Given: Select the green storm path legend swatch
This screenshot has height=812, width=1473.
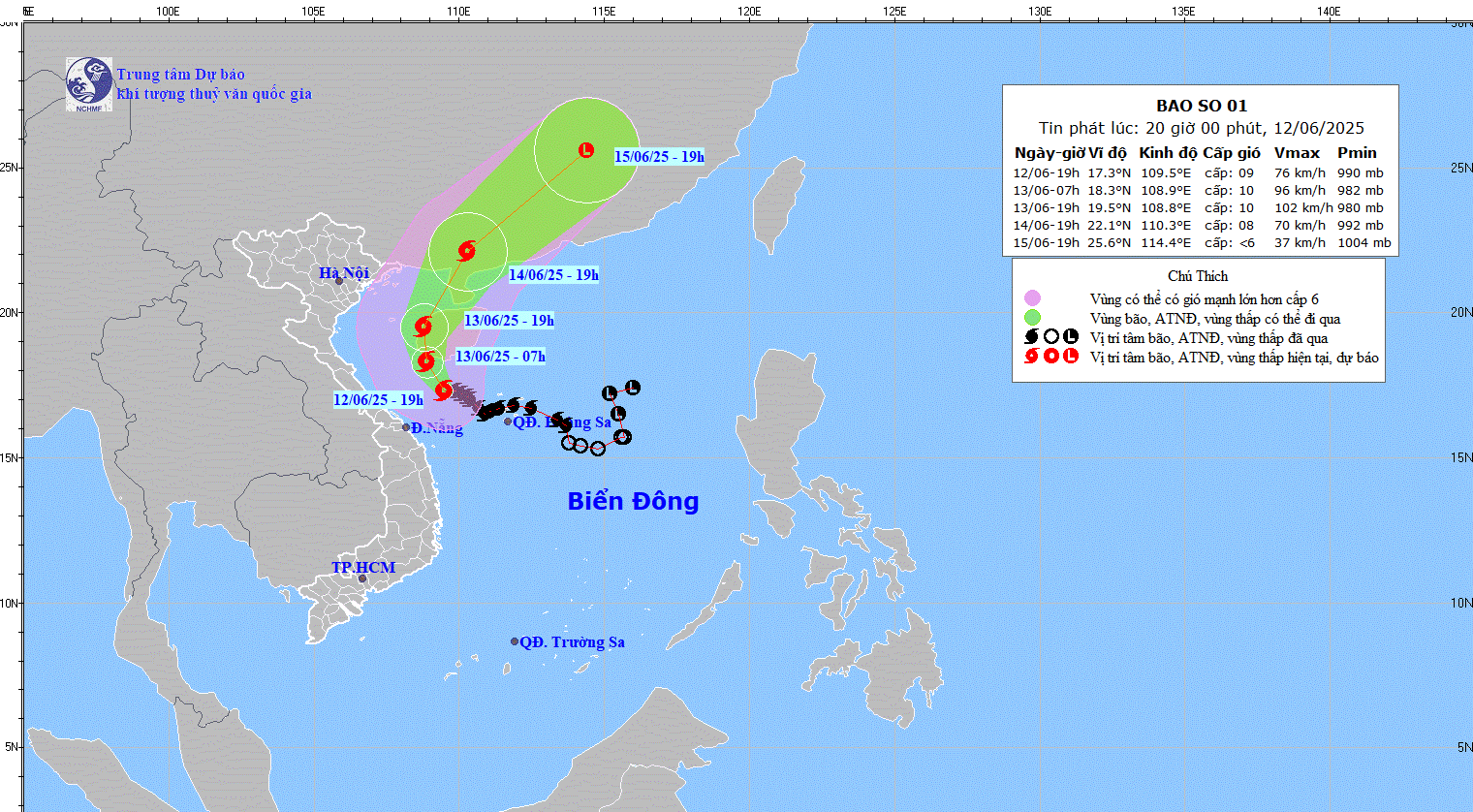Looking at the screenshot, I should 1032,318.
